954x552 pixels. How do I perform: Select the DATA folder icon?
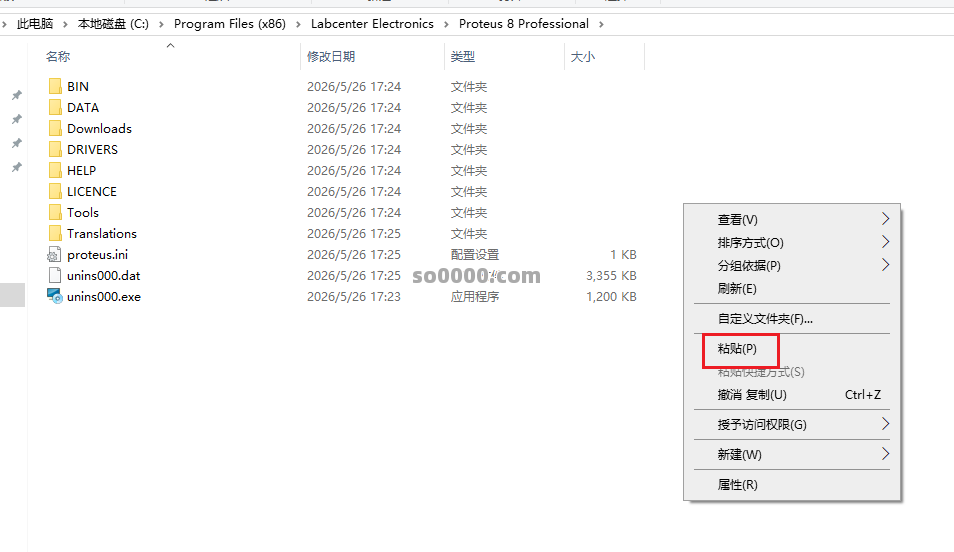[x=55, y=107]
